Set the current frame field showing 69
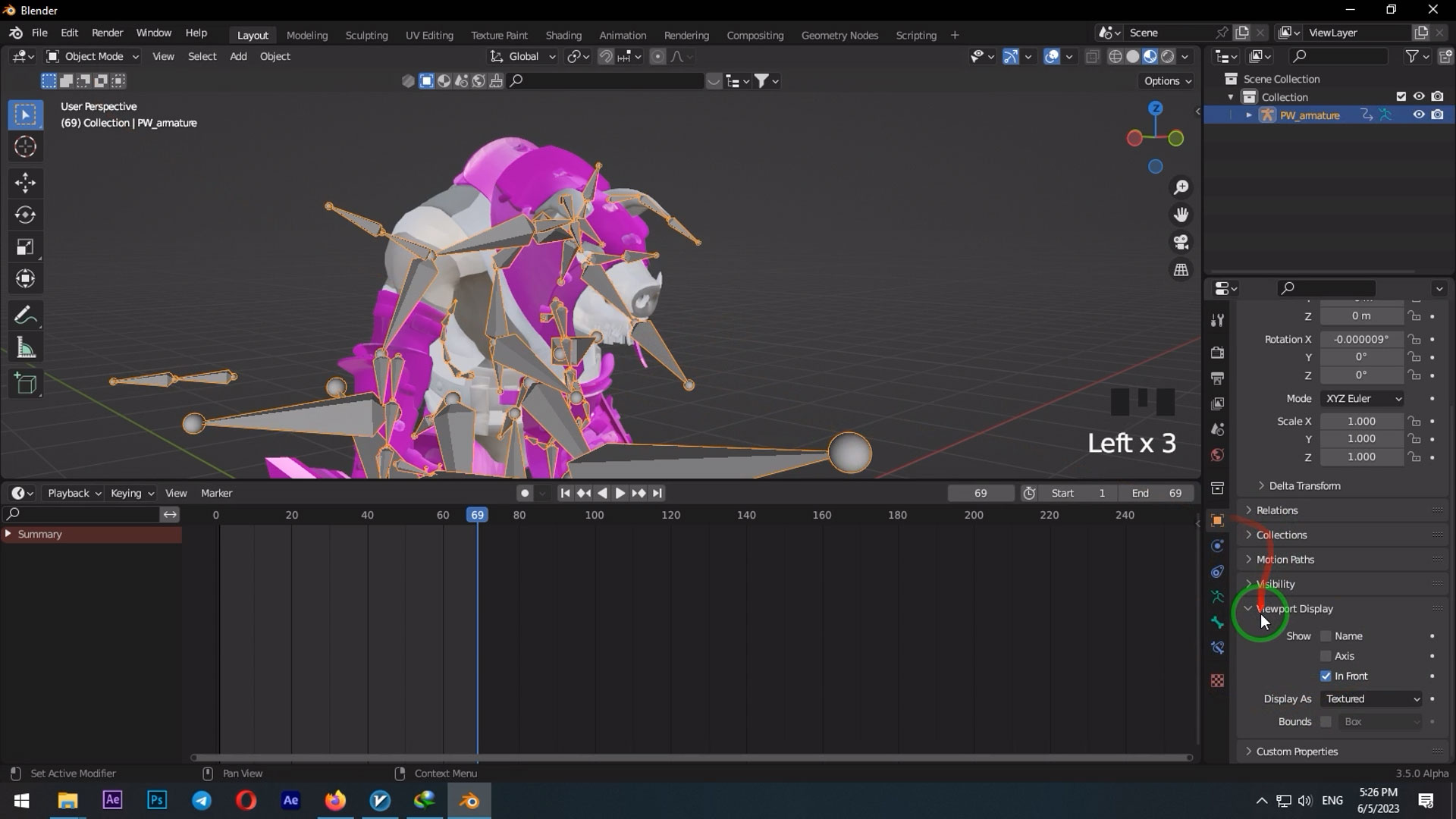The width and height of the screenshot is (1456, 819). pos(981,493)
